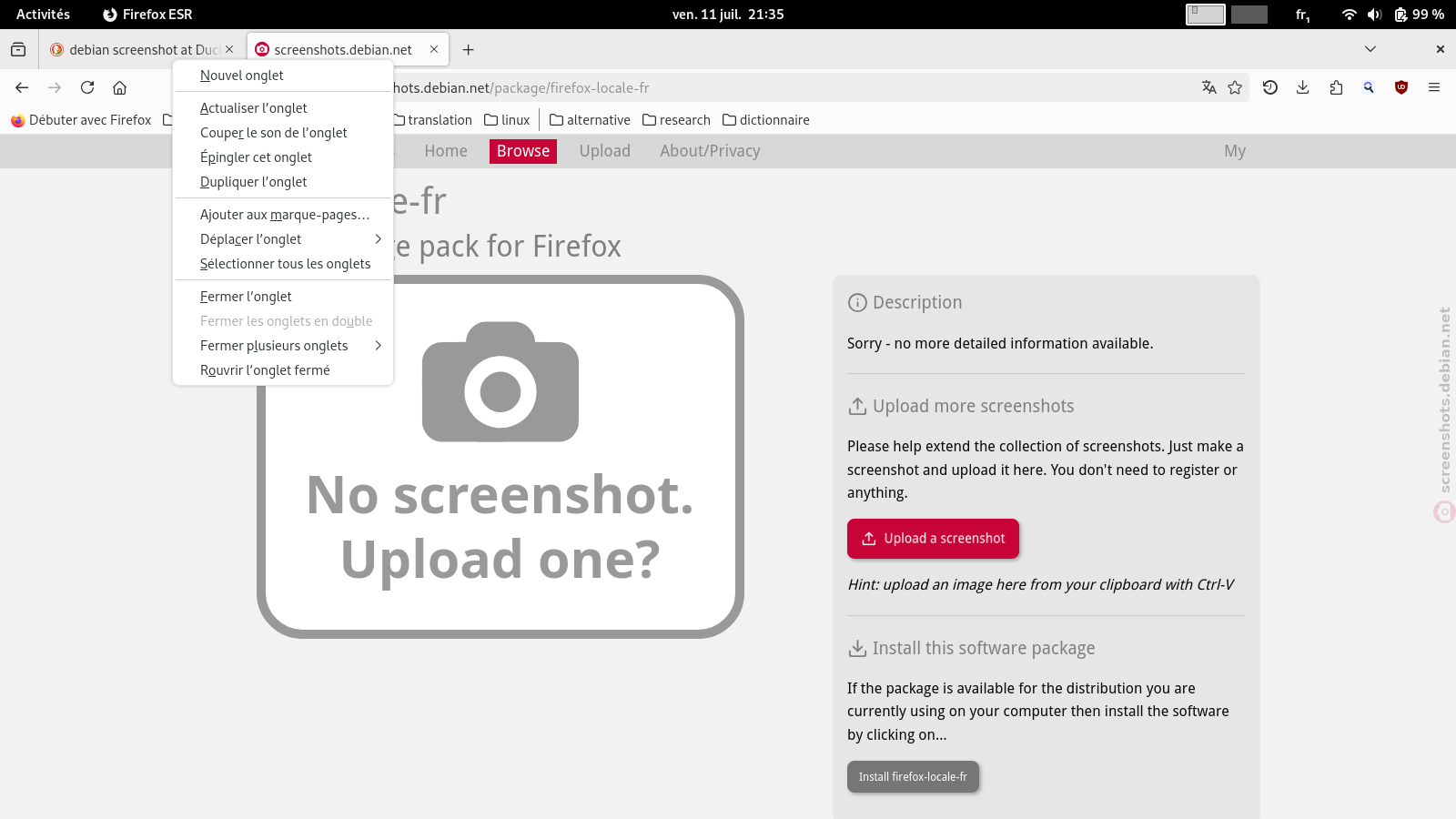Image resolution: width=1456 pixels, height=819 pixels.
Task: Open the About/Privacy navigation link
Action: [x=710, y=151]
